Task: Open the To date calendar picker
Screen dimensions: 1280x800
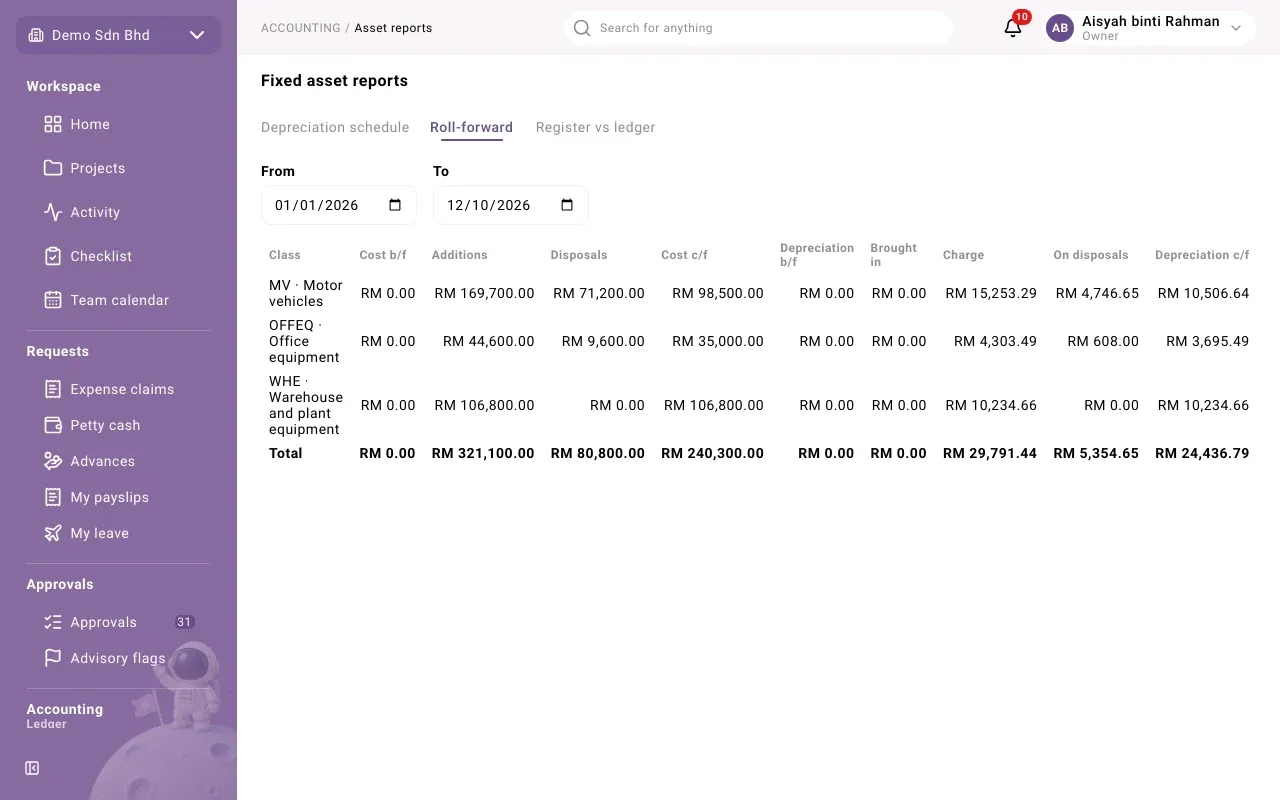Action: pyautogui.click(x=567, y=205)
